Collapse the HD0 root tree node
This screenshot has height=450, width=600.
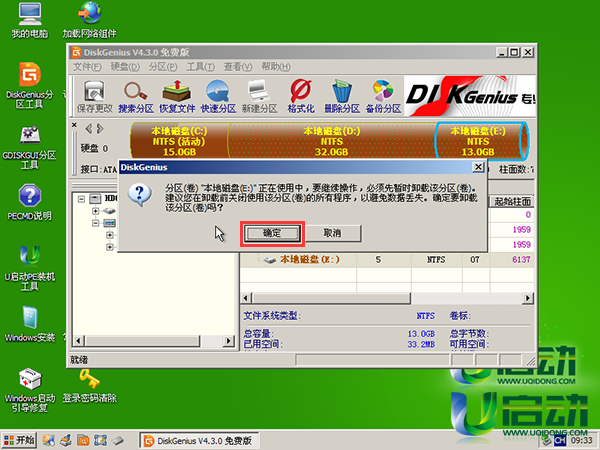[x=81, y=199]
